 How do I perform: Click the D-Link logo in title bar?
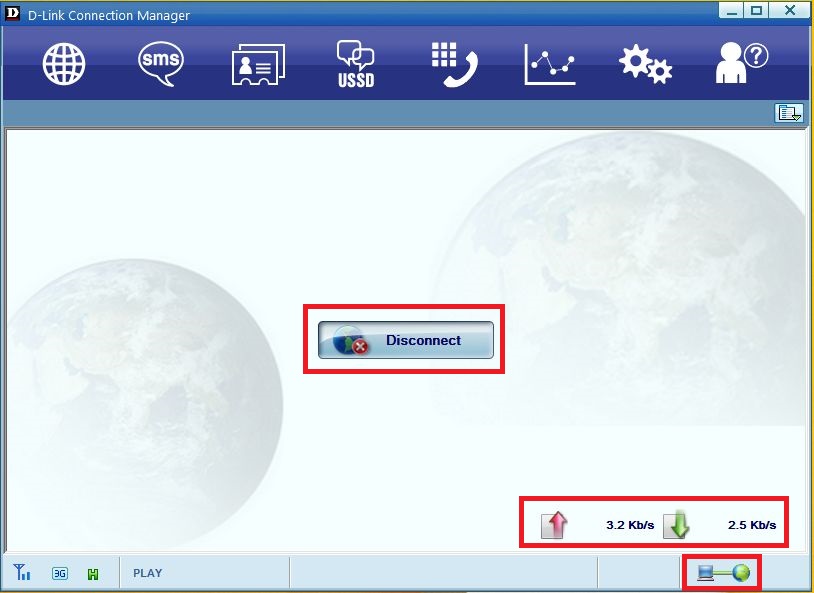[12, 14]
